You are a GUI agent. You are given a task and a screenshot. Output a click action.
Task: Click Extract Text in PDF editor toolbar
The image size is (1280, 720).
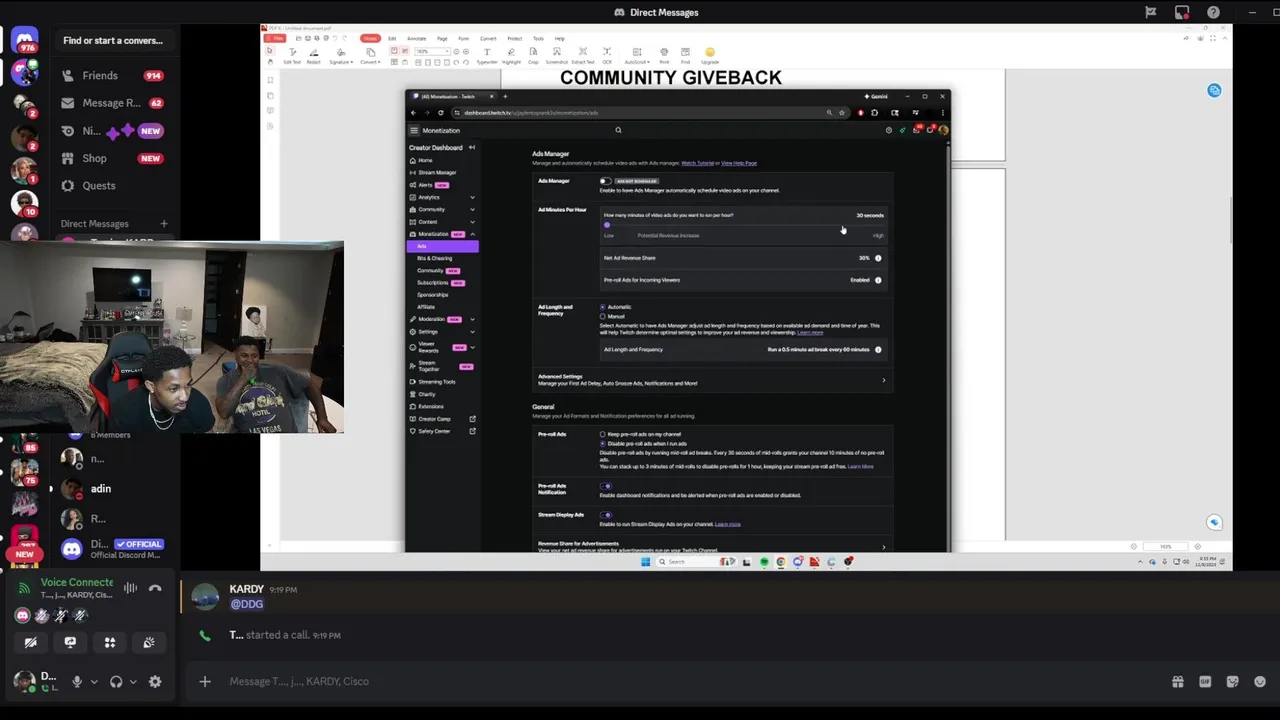[x=583, y=55]
